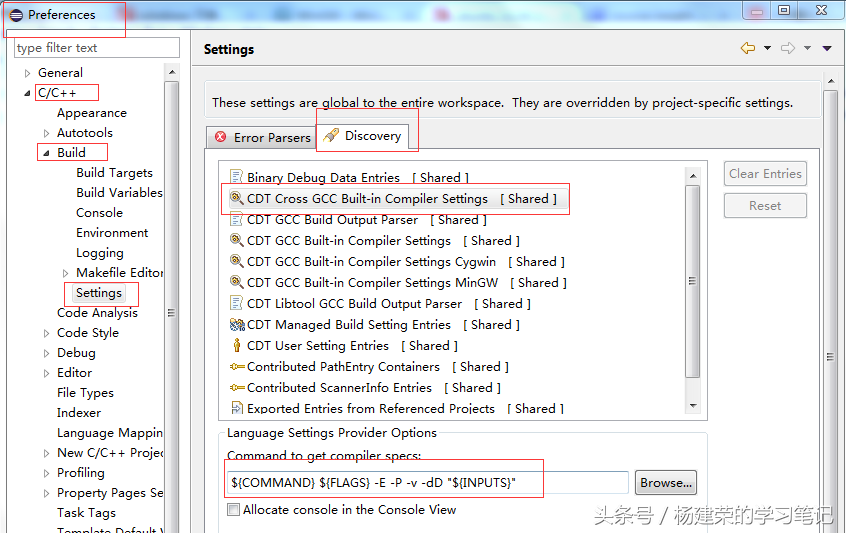The image size is (846, 533).
Task: Click the Error Parsers tab red icon
Action: pyautogui.click(x=221, y=136)
